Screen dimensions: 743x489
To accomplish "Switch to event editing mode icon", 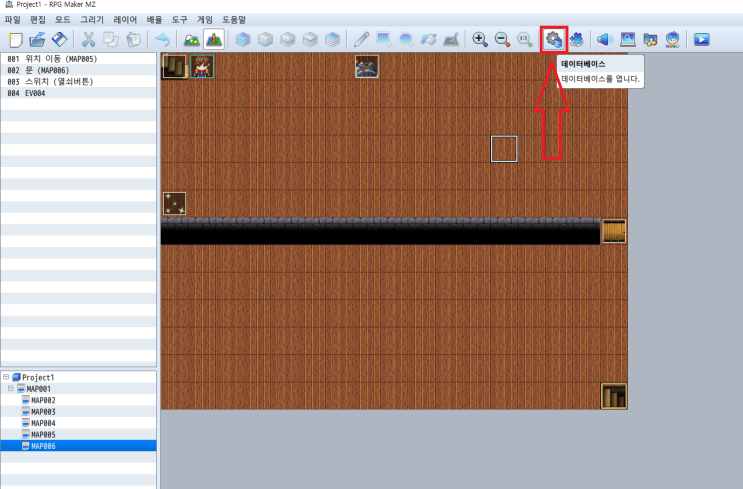I will pyautogui.click(x=214, y=39).
